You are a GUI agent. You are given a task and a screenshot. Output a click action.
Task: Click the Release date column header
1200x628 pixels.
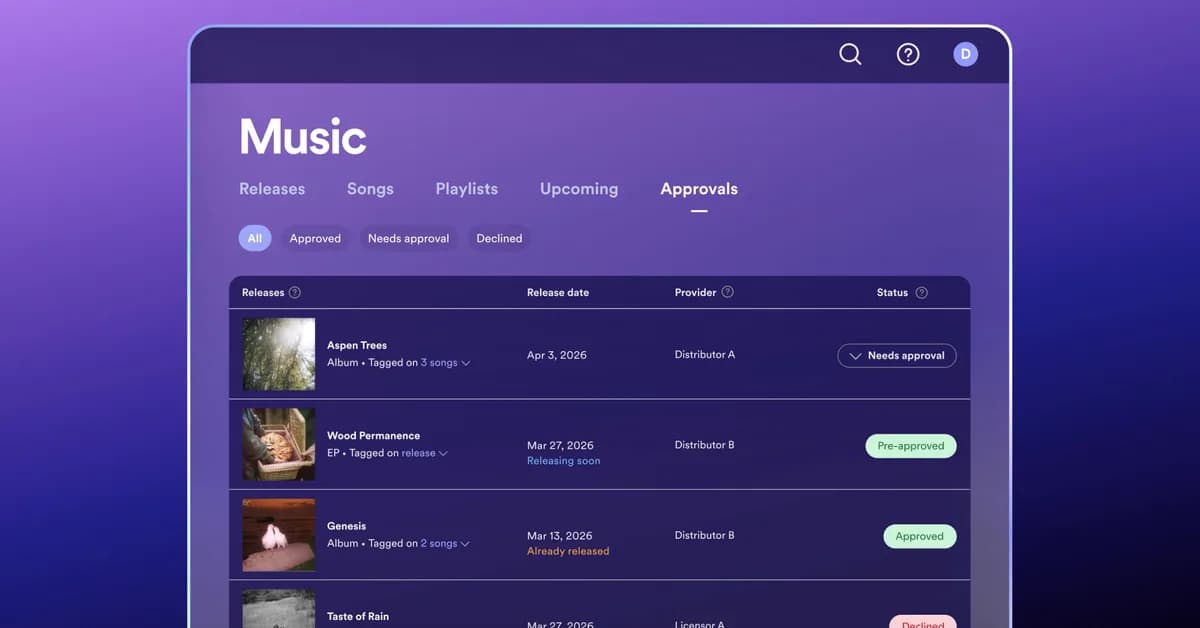coord(558,293)
